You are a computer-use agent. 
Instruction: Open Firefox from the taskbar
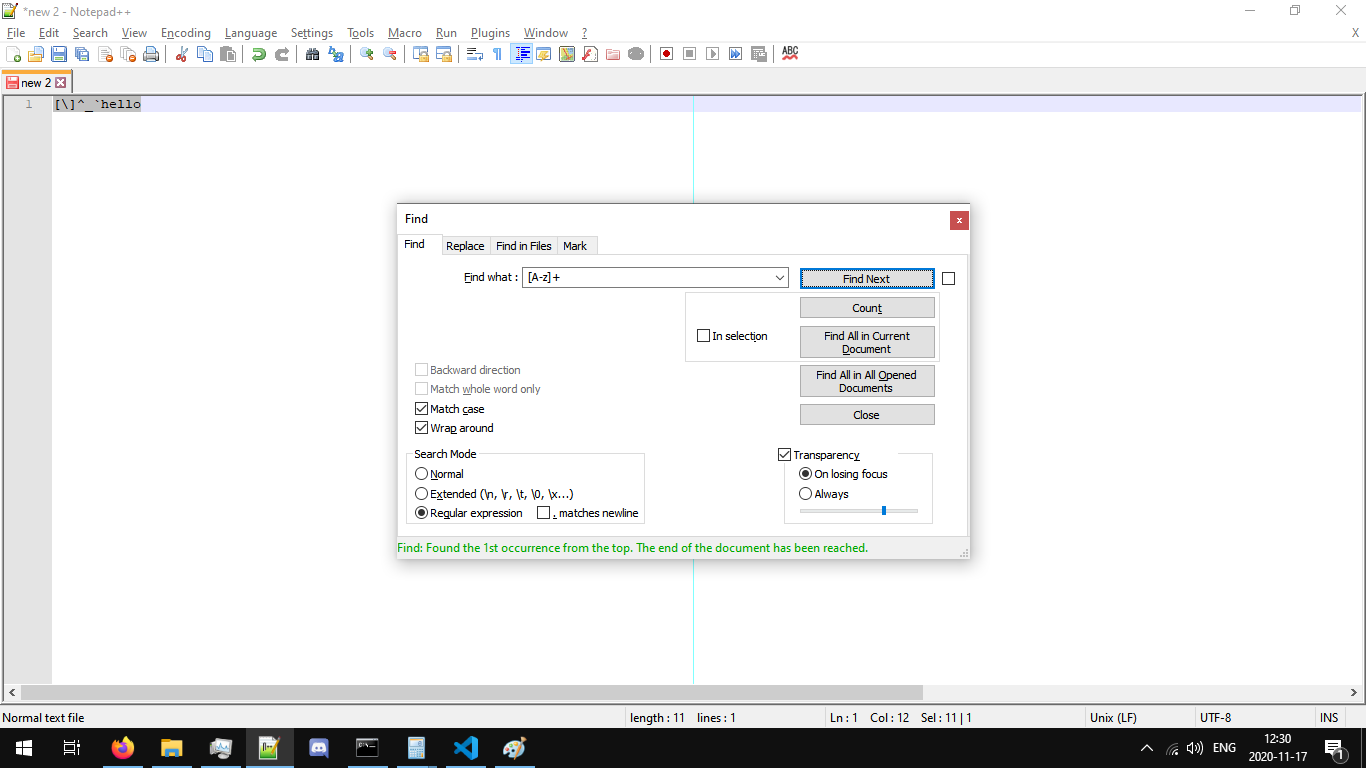click(123, 748)
